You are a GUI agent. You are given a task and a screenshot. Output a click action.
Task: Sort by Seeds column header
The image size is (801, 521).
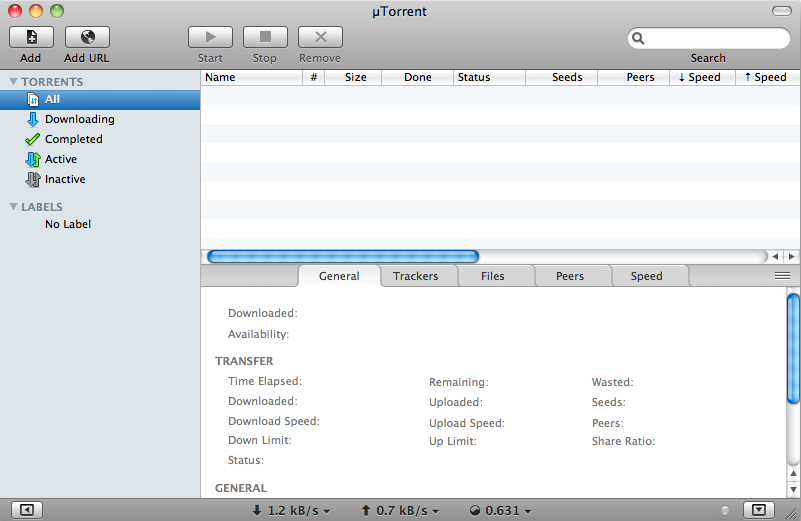(562, 77)
